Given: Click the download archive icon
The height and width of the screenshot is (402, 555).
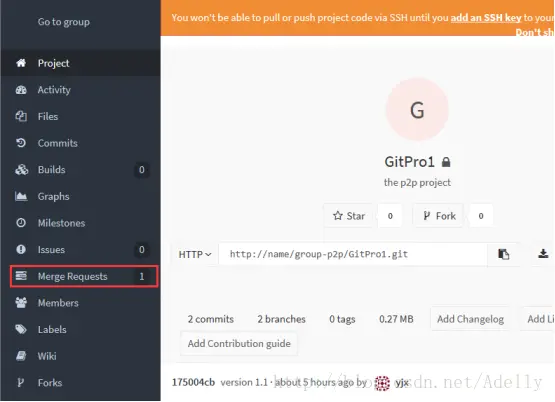Looking at the screenshot, I should pyautogui.click(x=543, y=254).
